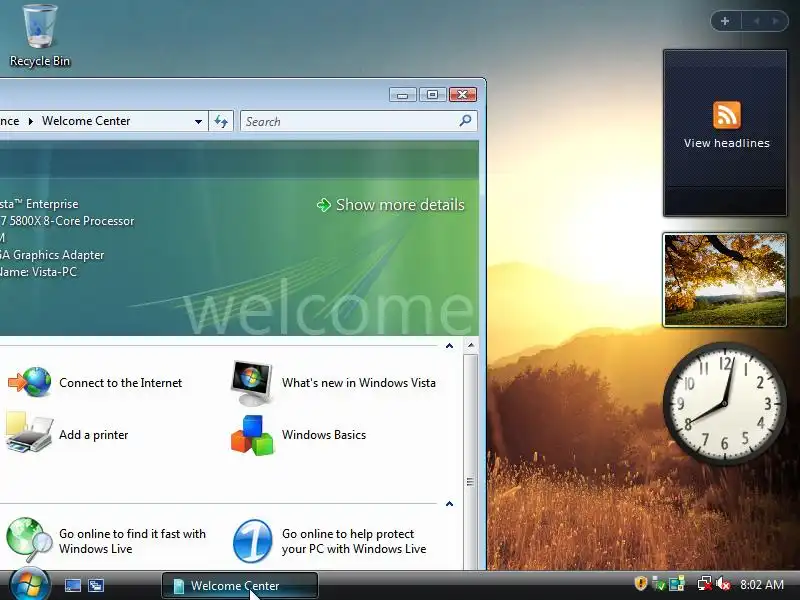Click View headlines in the feed gadget

click(727, 143)
